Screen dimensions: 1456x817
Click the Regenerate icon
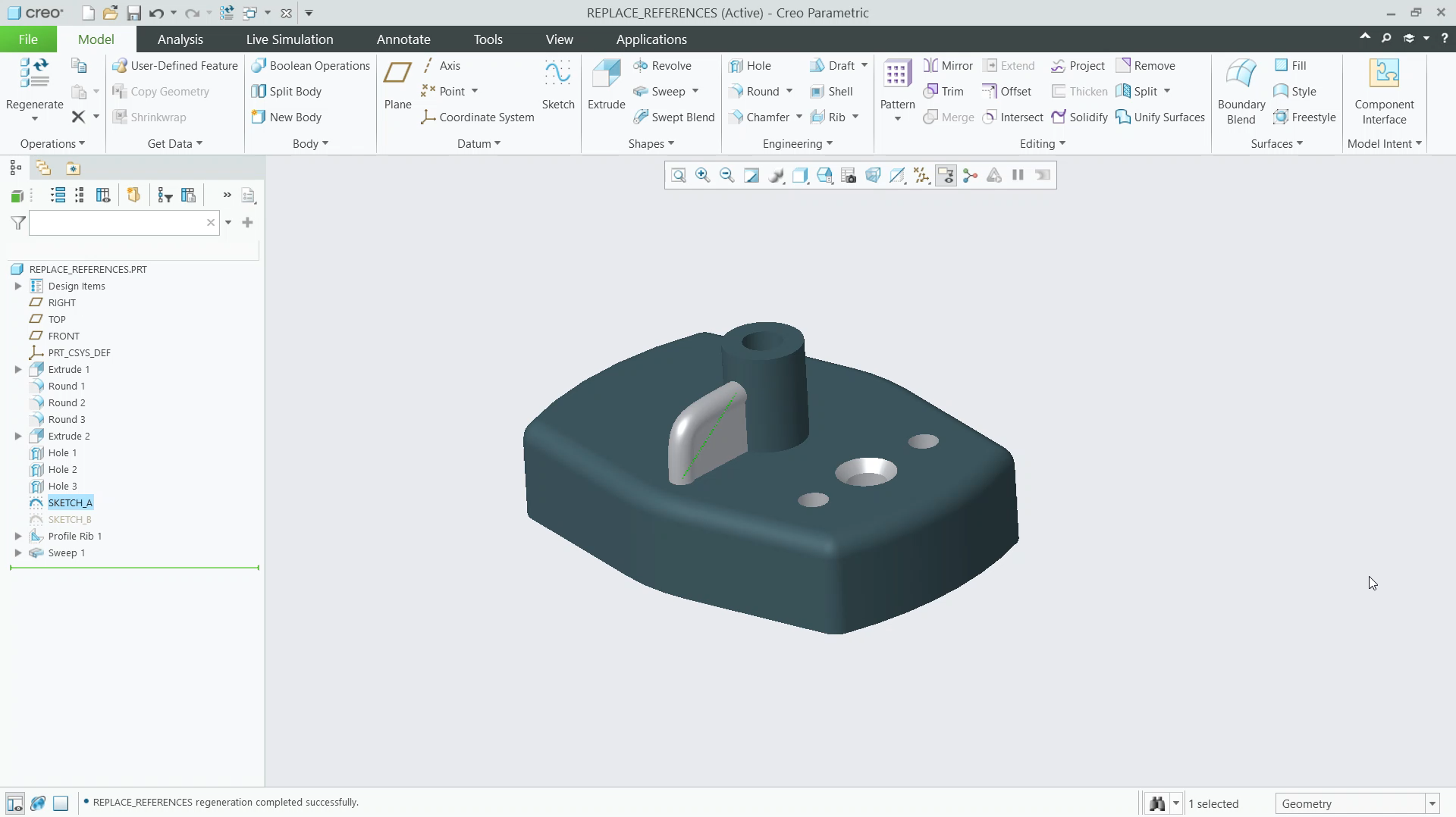[34, 74]
